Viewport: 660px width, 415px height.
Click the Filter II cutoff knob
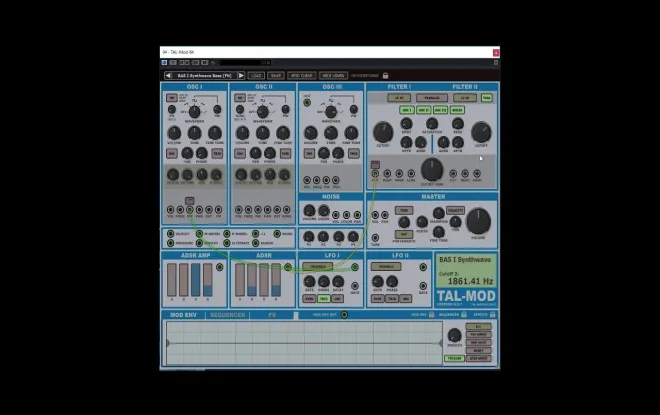pos(481,132)
